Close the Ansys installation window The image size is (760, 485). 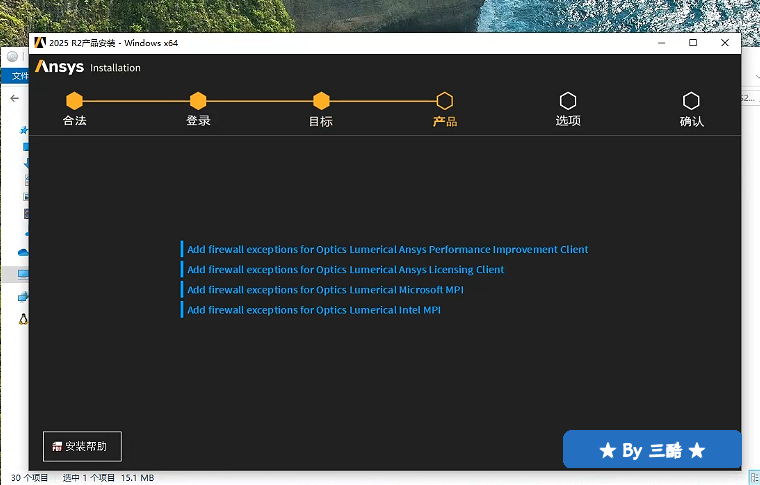(725, 43)
